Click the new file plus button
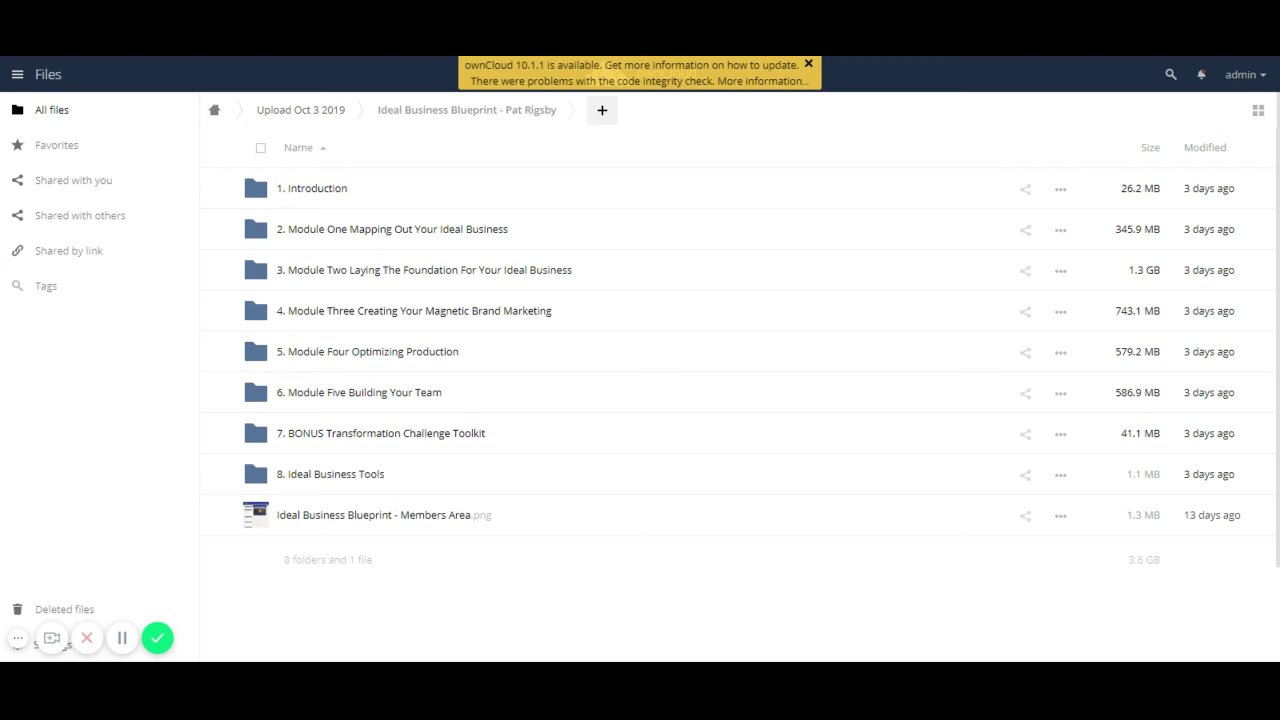 [602, 110]
